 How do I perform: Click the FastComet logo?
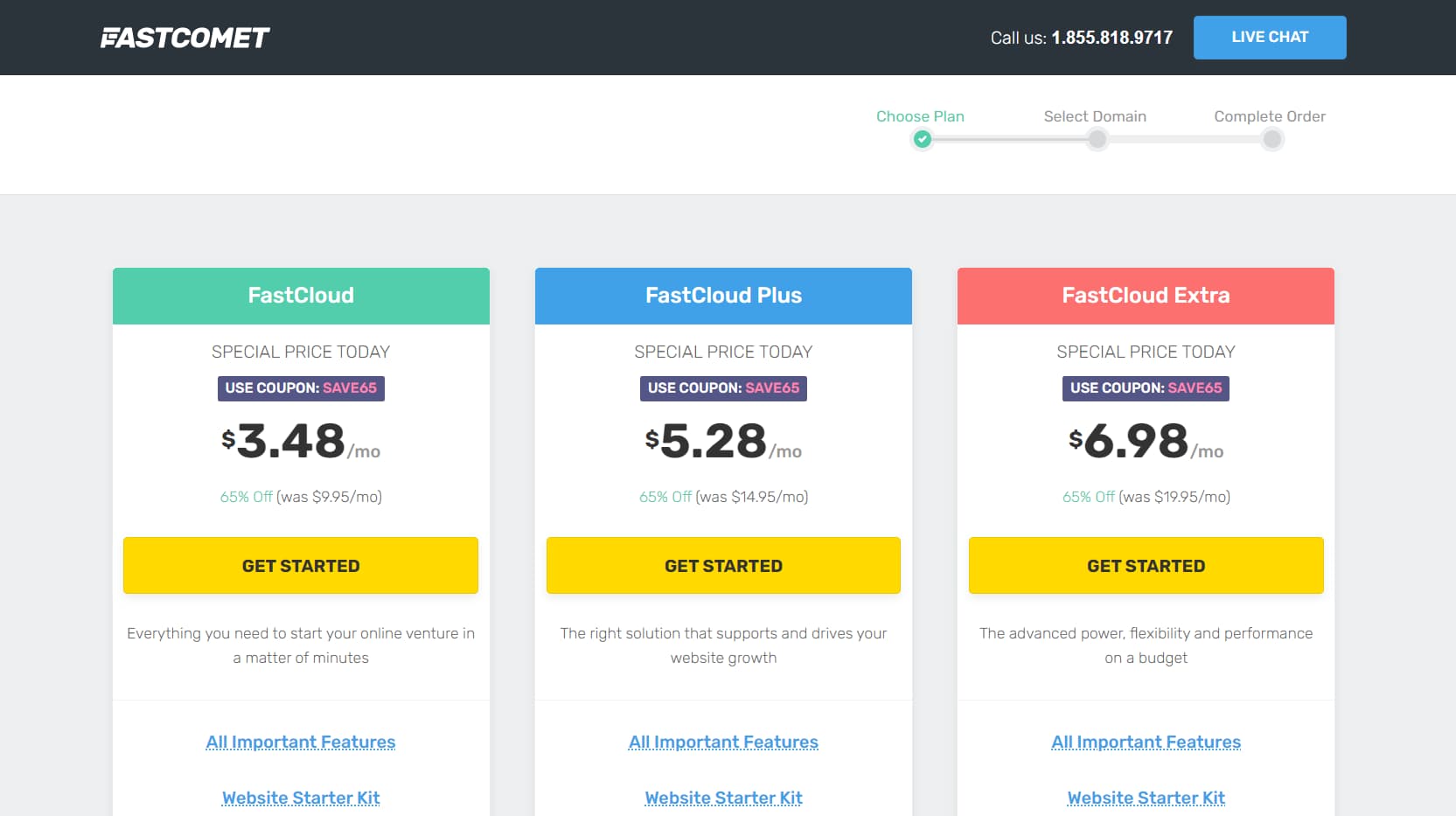185,38
